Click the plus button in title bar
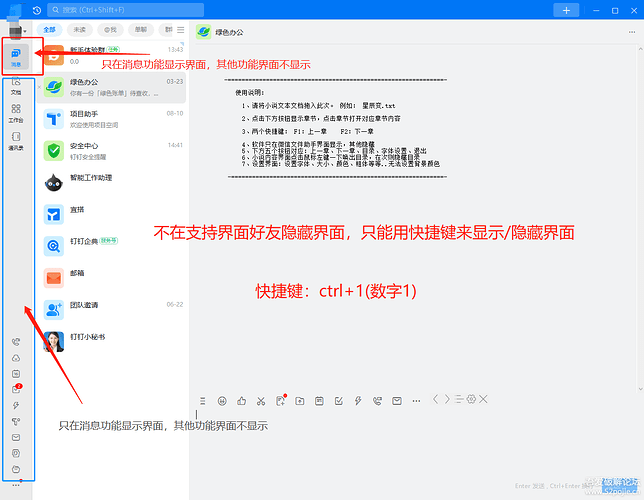This screenshot has width=644, height=500. (x=566, y=10)
